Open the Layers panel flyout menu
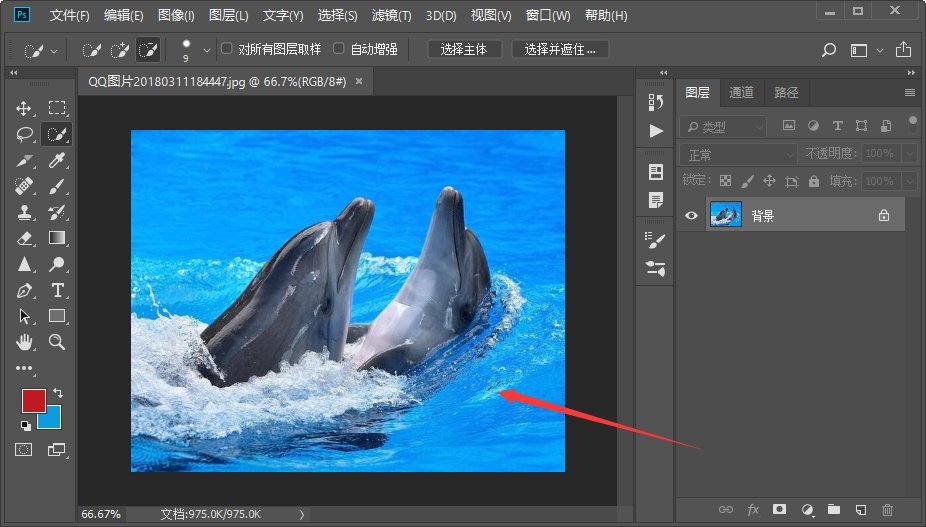This screenshot has width=926, height=527. pos(909,93)
